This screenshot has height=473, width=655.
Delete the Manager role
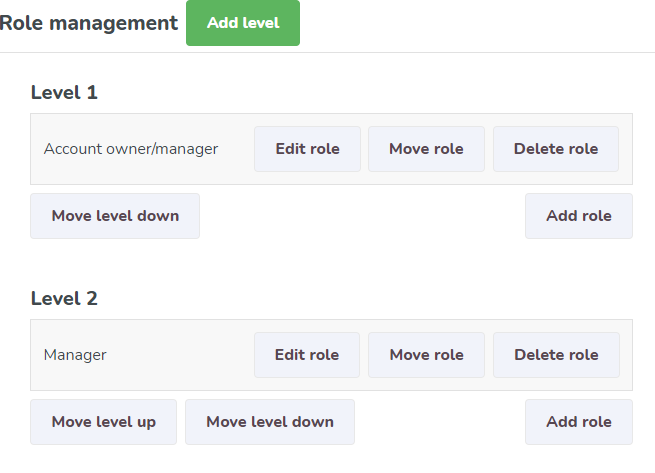coord(556,355)
